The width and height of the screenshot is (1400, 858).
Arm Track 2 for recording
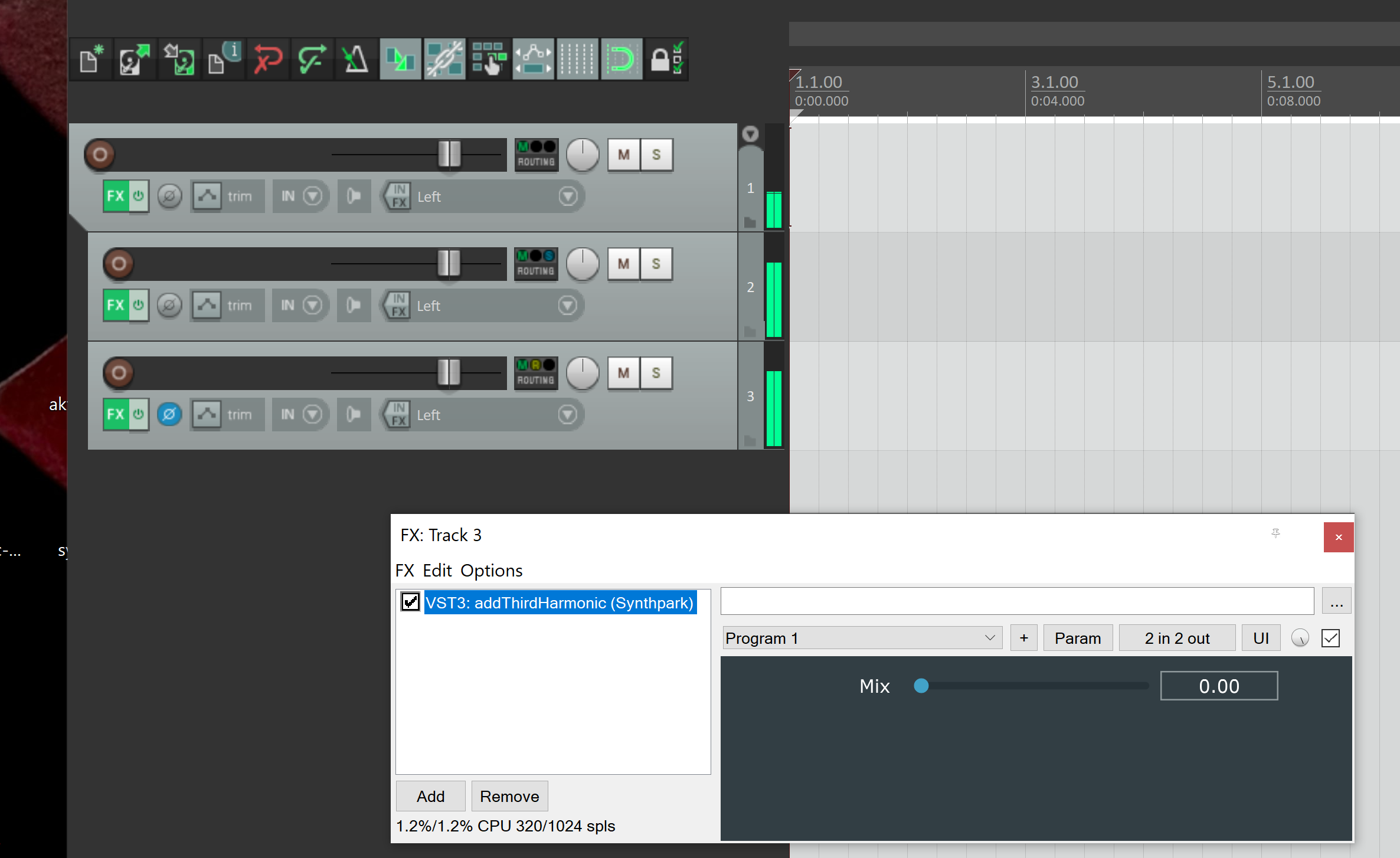pyautogui.click(x=119, y=264)
